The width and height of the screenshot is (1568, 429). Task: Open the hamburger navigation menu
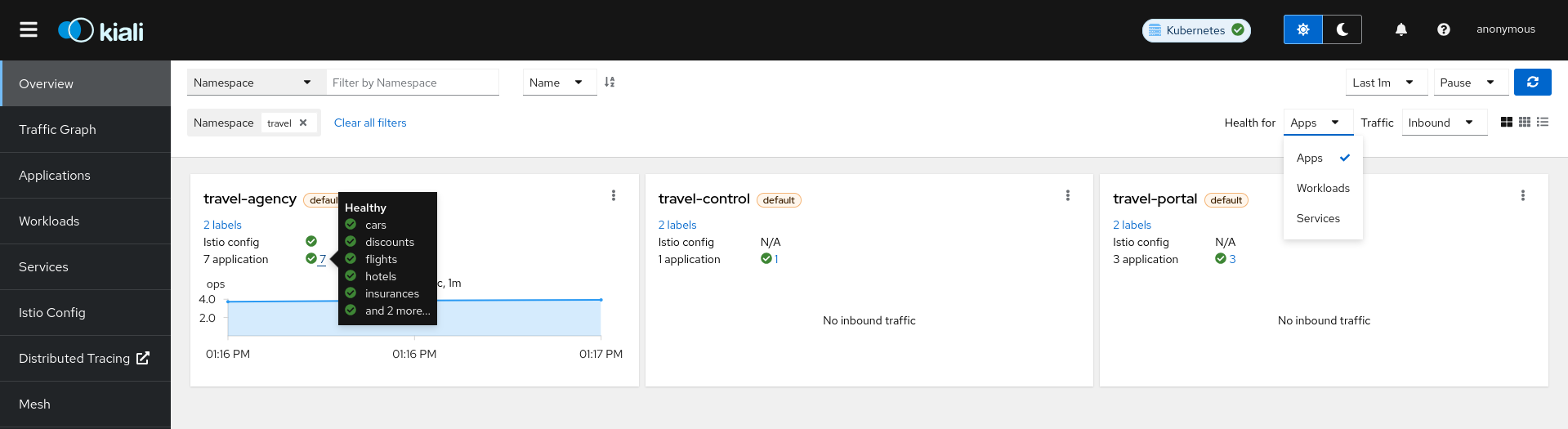click(29, 30)
